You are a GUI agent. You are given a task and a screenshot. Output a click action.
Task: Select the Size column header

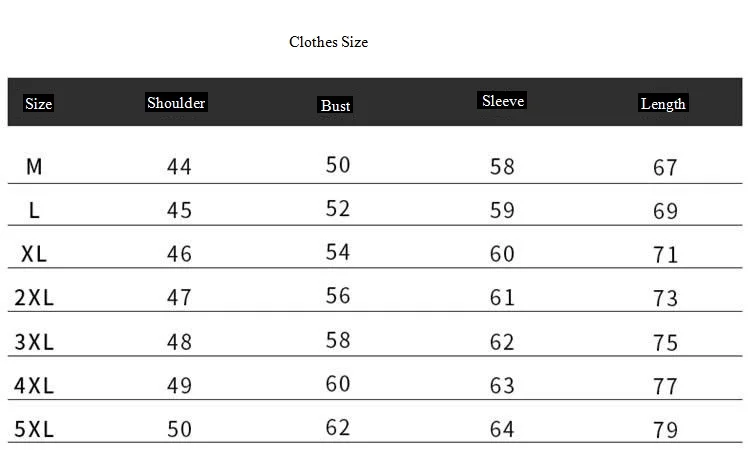(x=38, y=104)
